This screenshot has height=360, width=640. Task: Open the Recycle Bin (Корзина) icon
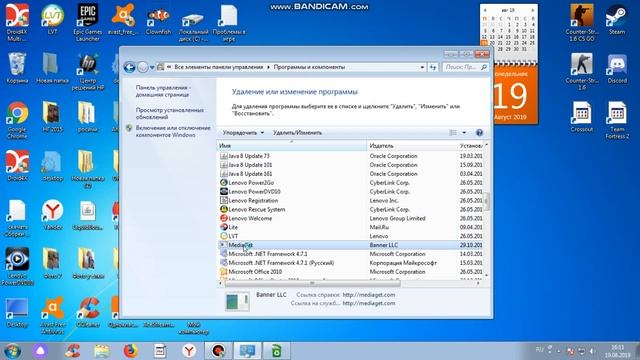click(x=17, y=68)
